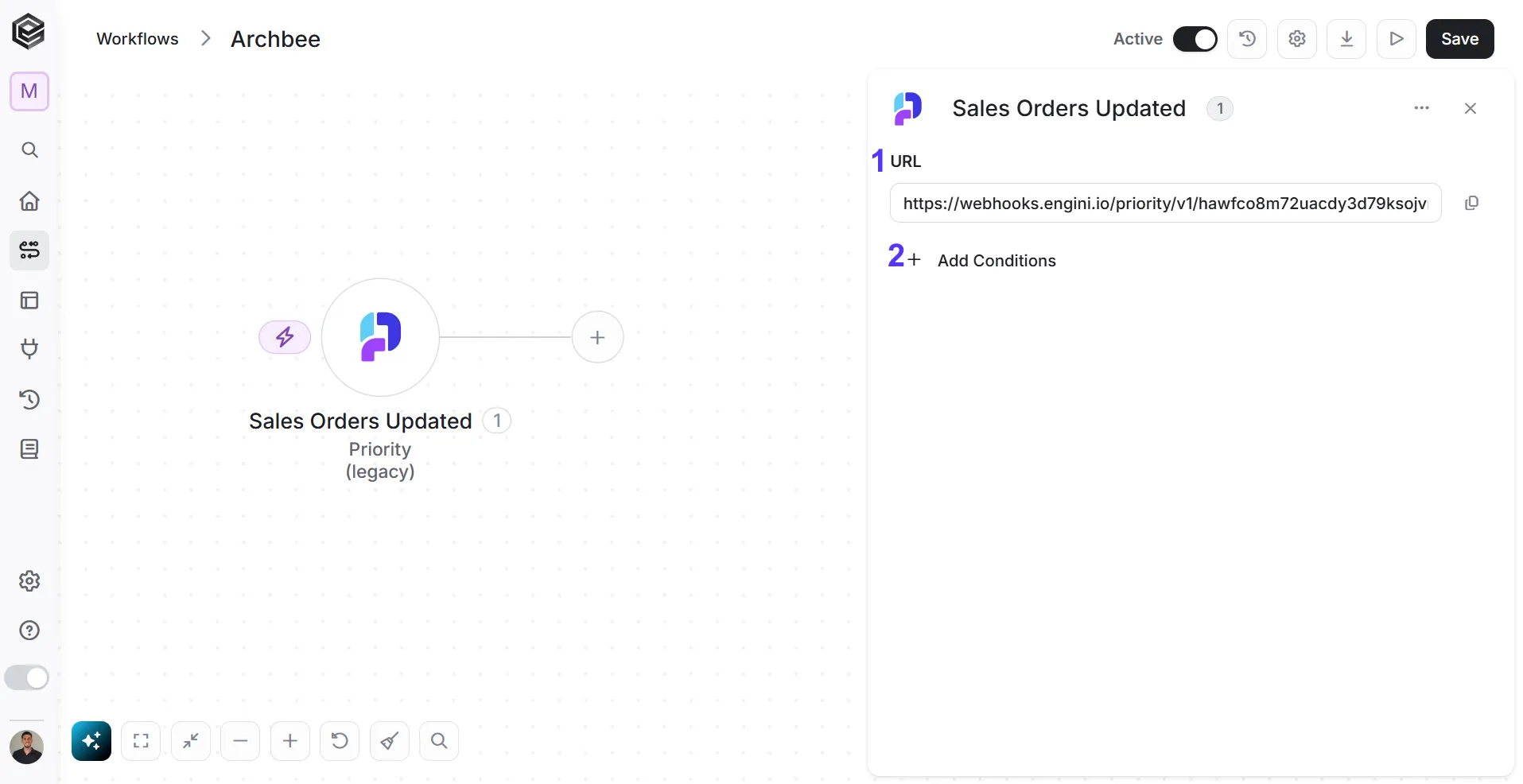Viewport: 1523px width, 784px height.
Task: Open version history icon in top bar
Action: click(x=1247, y=39)
